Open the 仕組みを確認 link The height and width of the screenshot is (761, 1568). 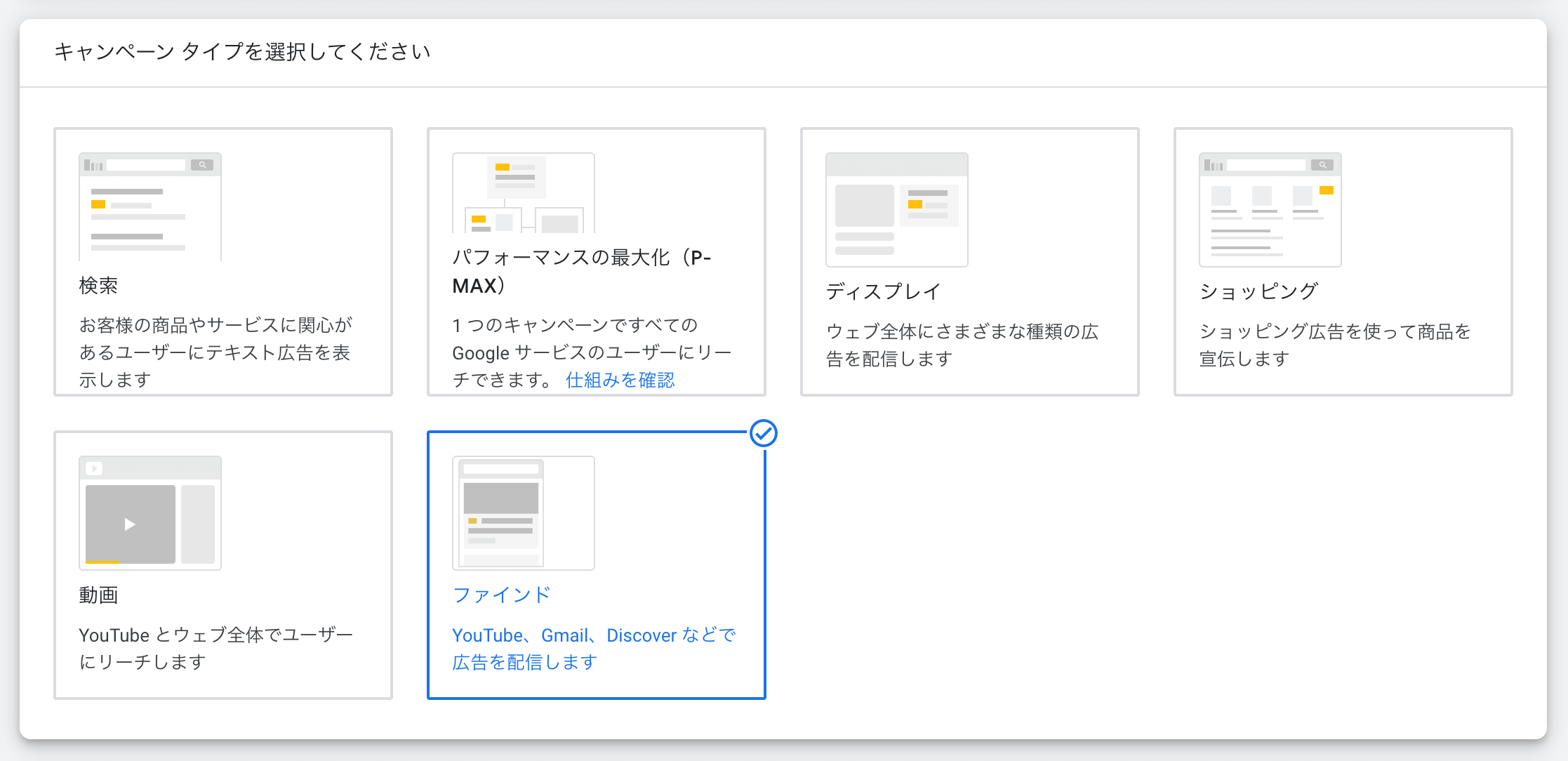coord(620,380)
